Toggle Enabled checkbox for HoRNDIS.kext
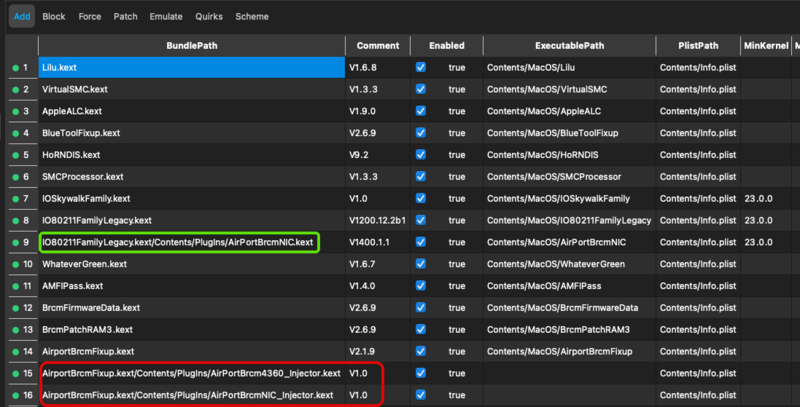800x407 pixels. [x=420, y=154]
